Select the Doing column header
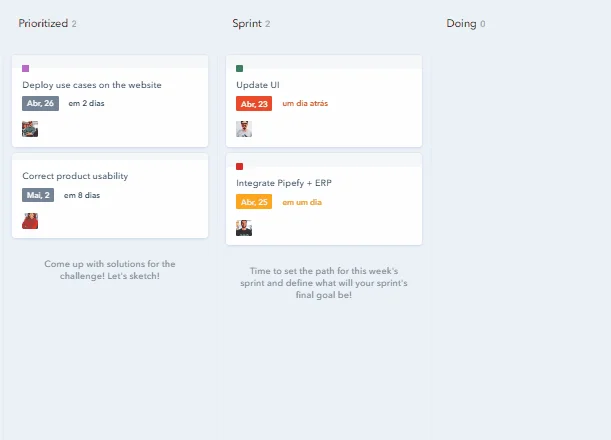 click(x=461, y=23)
